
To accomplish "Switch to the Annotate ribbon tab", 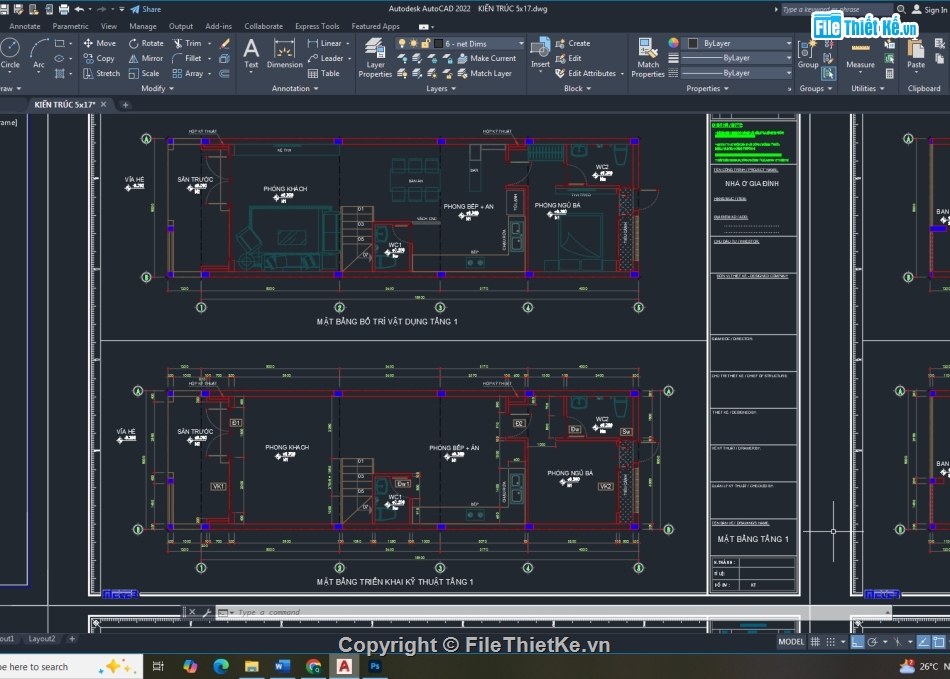I will click(x=24, y=26).
